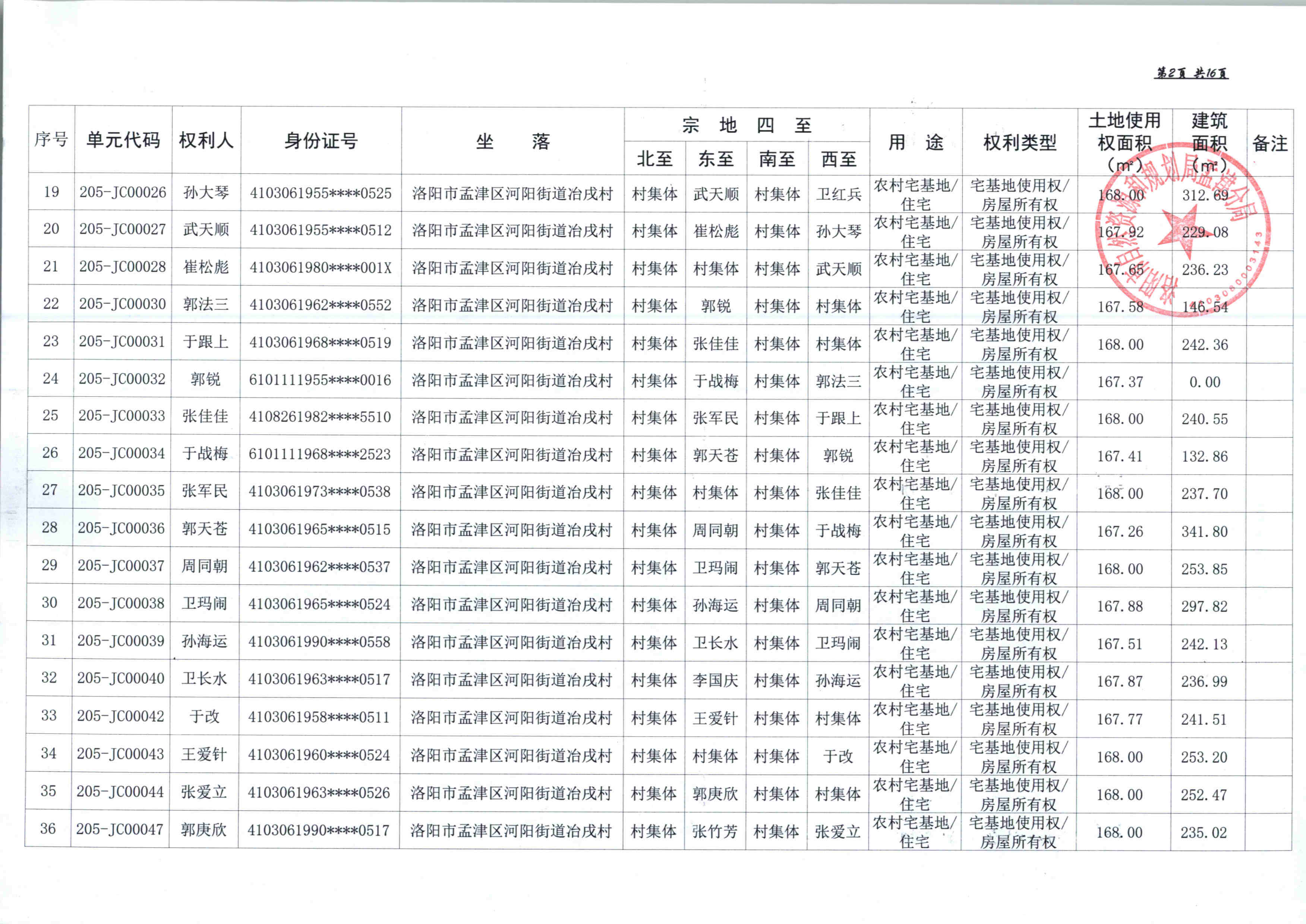Click 张竹芳 in the last row
Screen dimensions: 1306x924
pyautogui.click(x=715, y=832)
